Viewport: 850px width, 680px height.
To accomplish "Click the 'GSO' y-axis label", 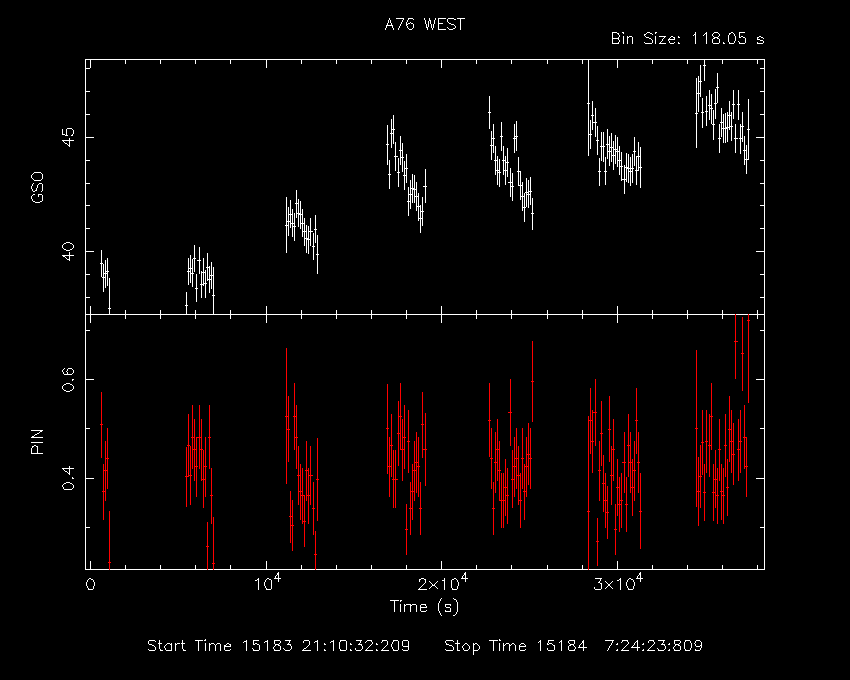I will coord(37,187).
